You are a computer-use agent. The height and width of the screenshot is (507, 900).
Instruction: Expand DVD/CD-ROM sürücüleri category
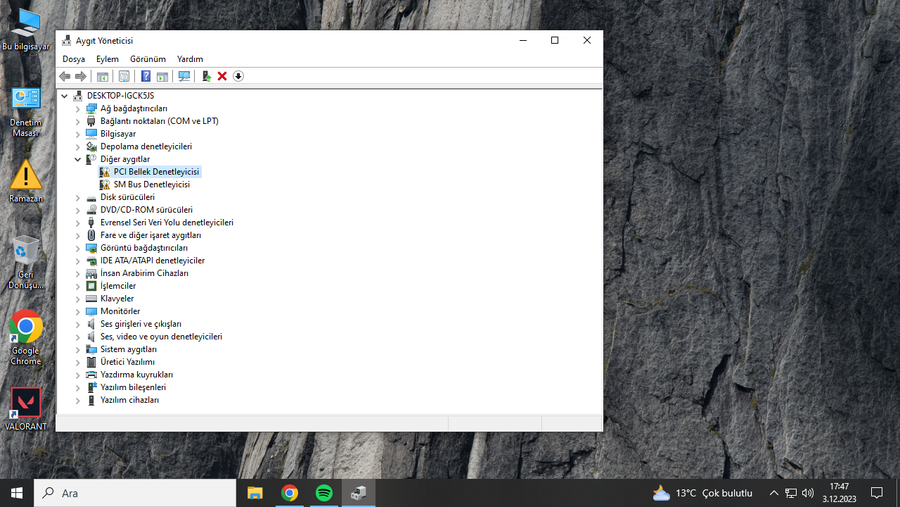pyautogui.click(x=77, y=210)
